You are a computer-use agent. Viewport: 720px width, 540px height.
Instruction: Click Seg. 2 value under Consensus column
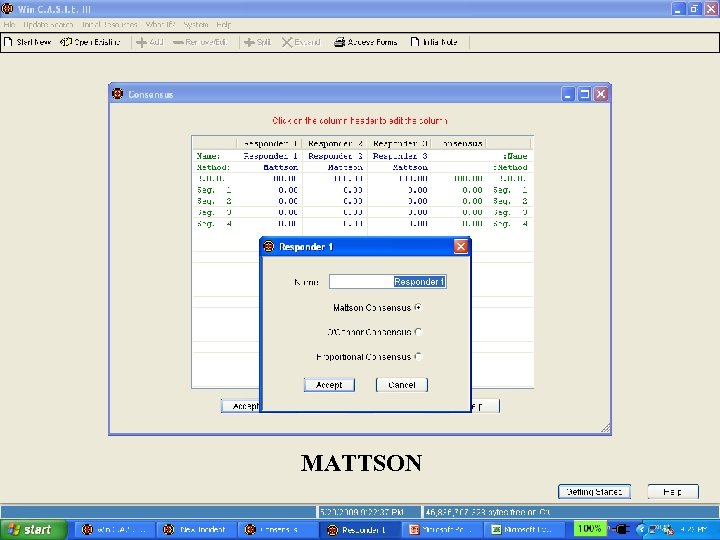pos(472,201)
